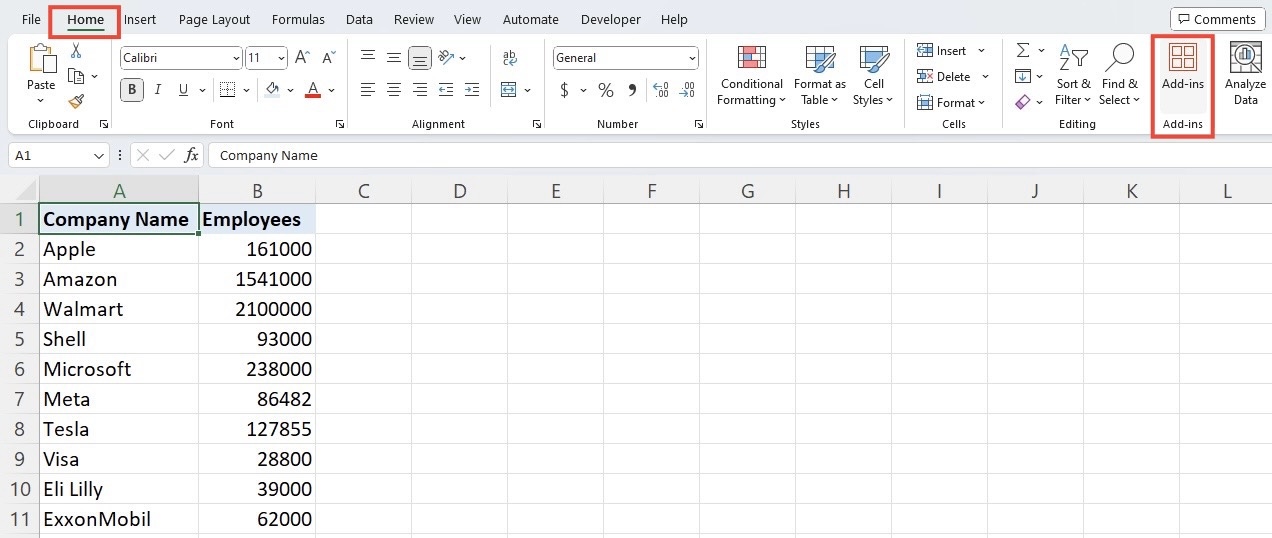Select row 4 header
The image size is (1272, 538).
coord(19,309)
